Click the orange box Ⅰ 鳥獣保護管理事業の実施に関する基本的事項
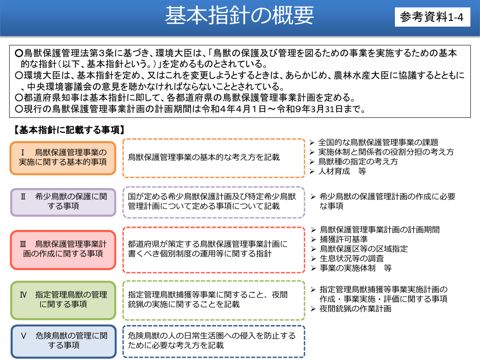Screen dimensions: 480x360 click(63, 158)
